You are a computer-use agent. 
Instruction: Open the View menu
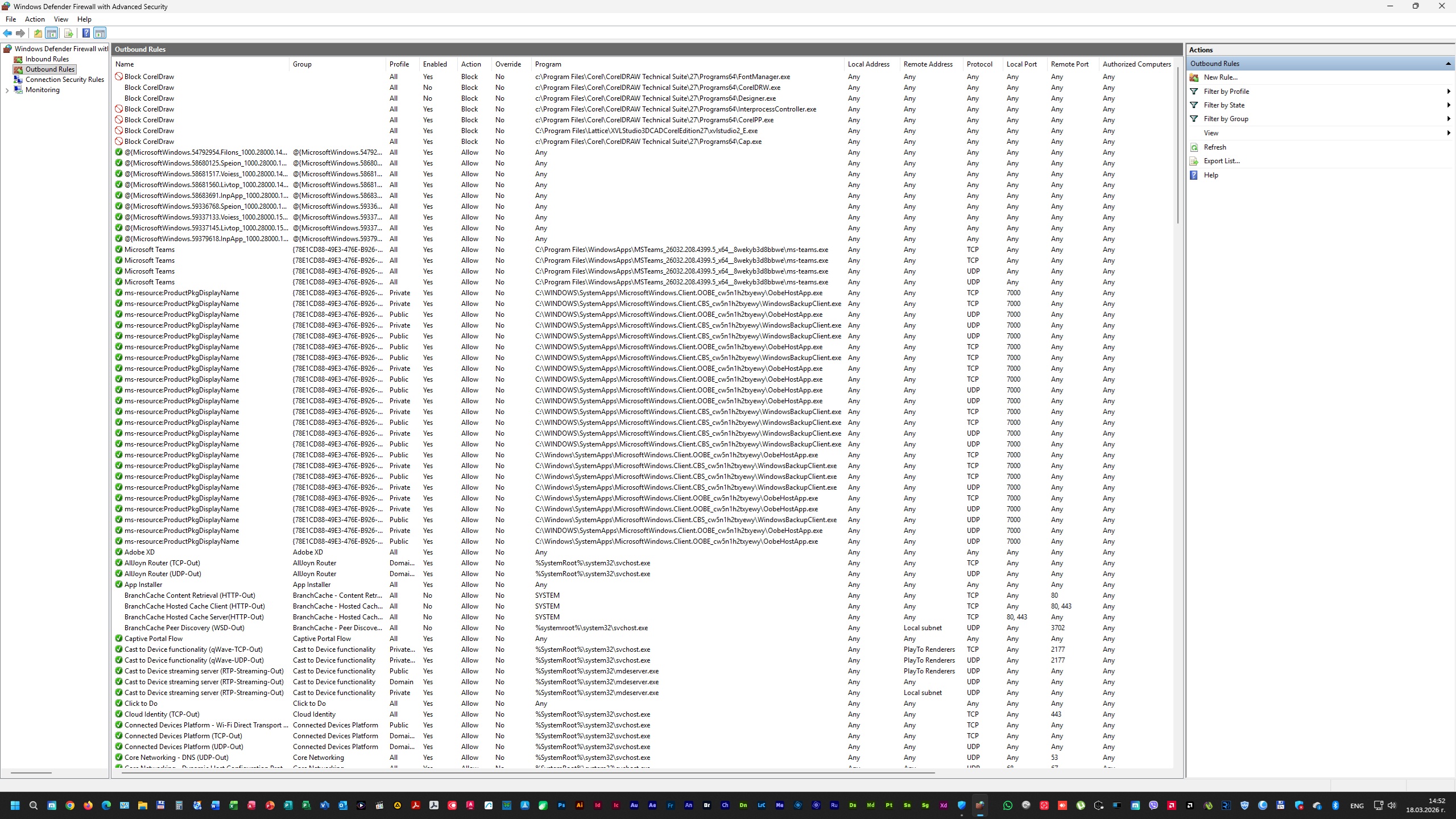tap(61, 19)
